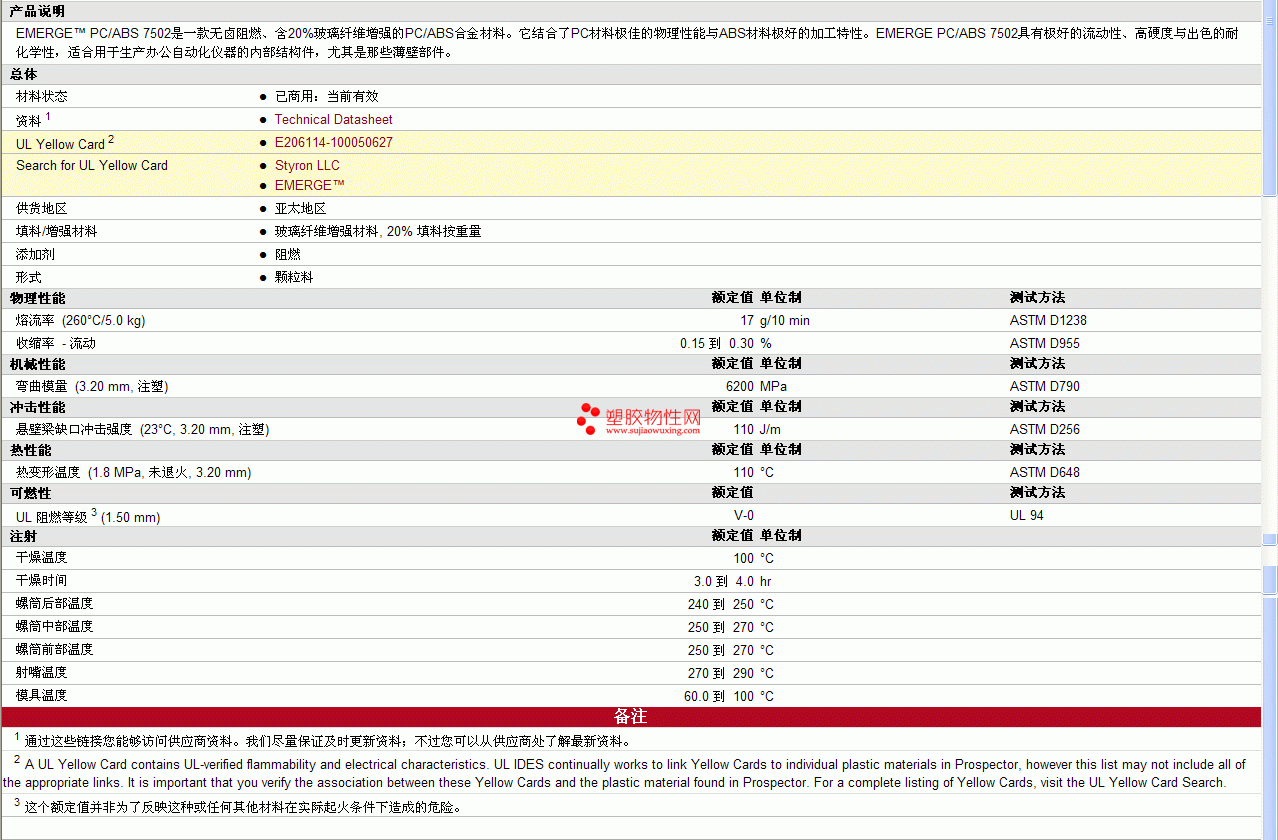Click the 添加剂 row label
The image size is (1278, 840).
pyautogui.click(x=35, y=255)
